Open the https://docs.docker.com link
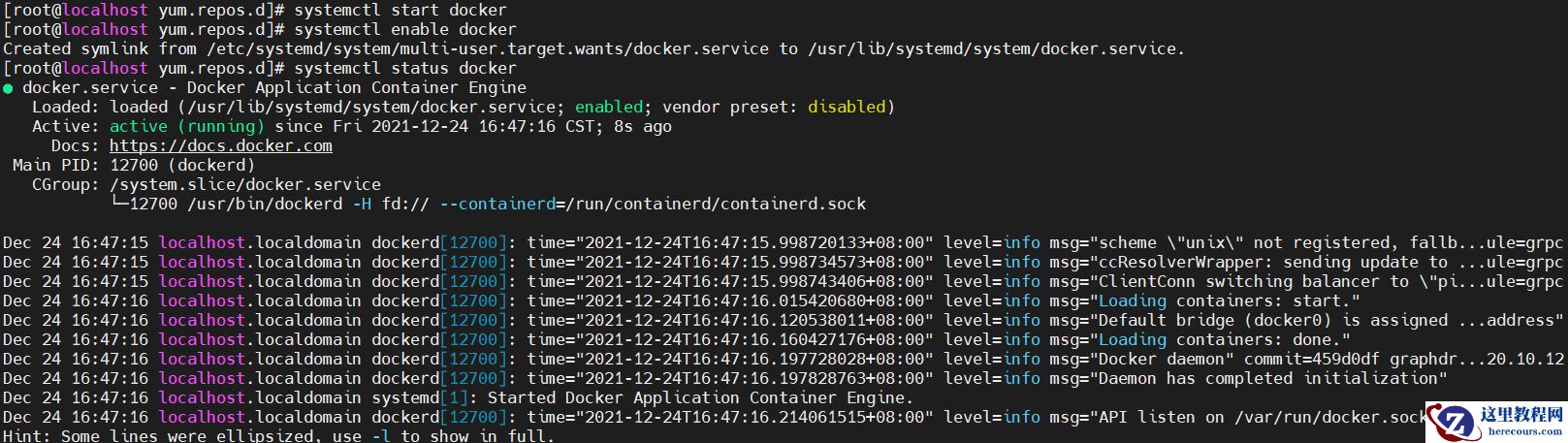Image resolution: width=1568 pixels, height=443 pixels. click(220, 145)
